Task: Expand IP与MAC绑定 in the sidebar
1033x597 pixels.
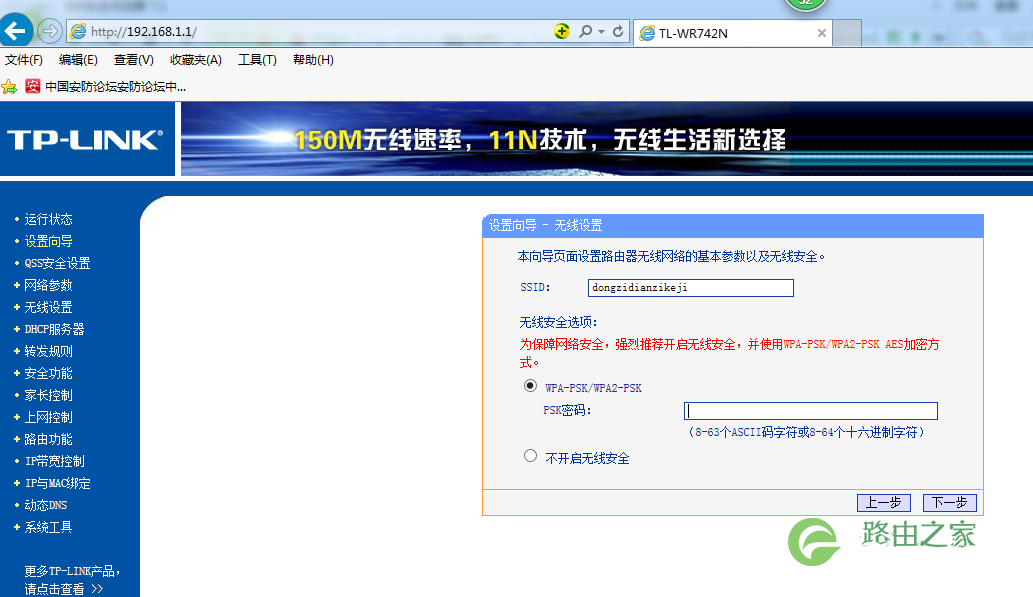Action: click(57, 484)
